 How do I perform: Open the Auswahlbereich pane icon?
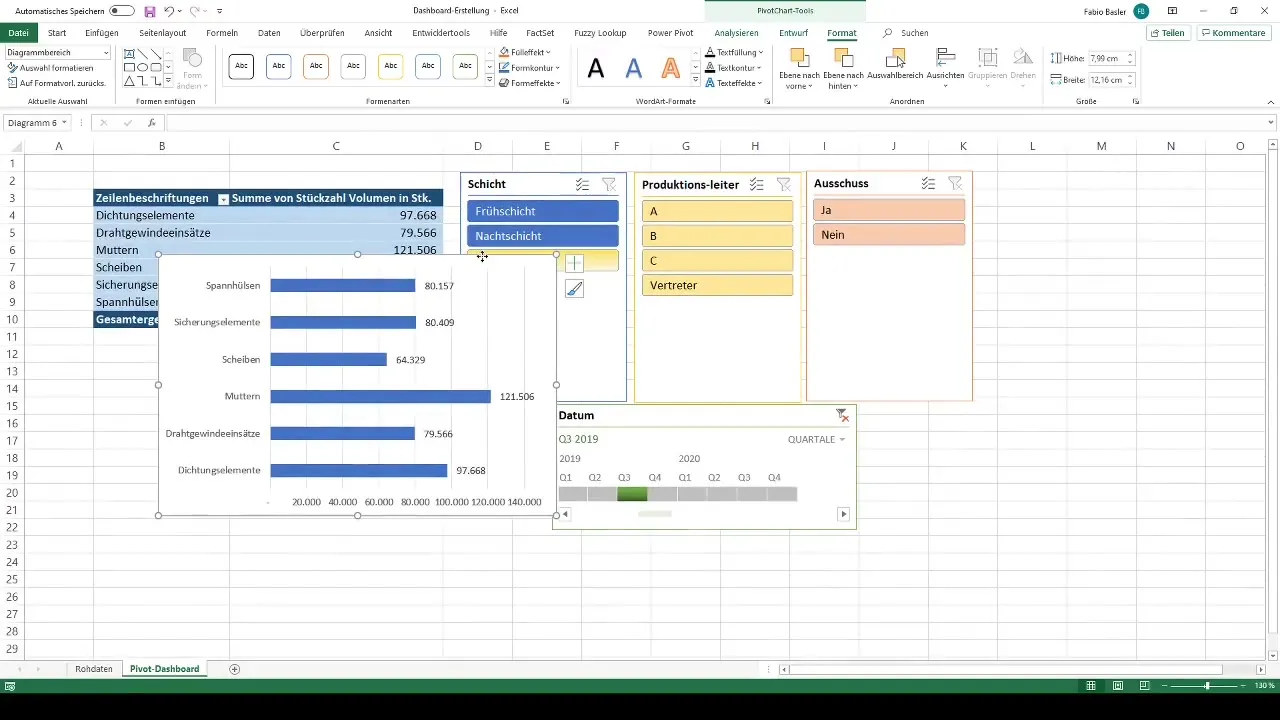895,57
